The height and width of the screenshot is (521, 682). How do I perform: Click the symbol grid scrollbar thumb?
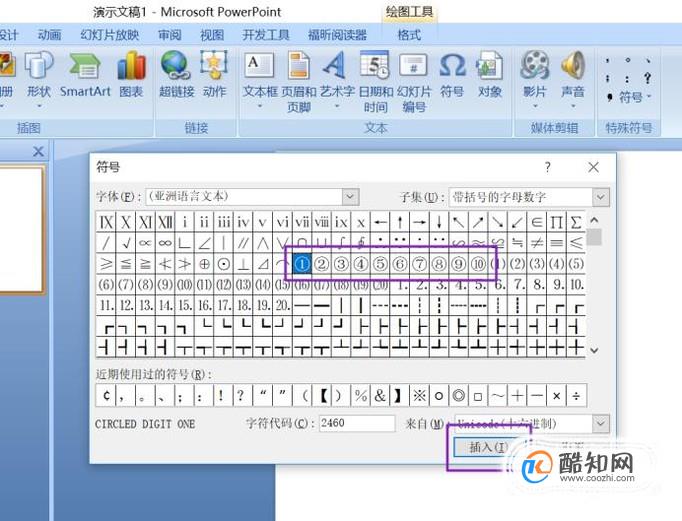click(594, 237)
